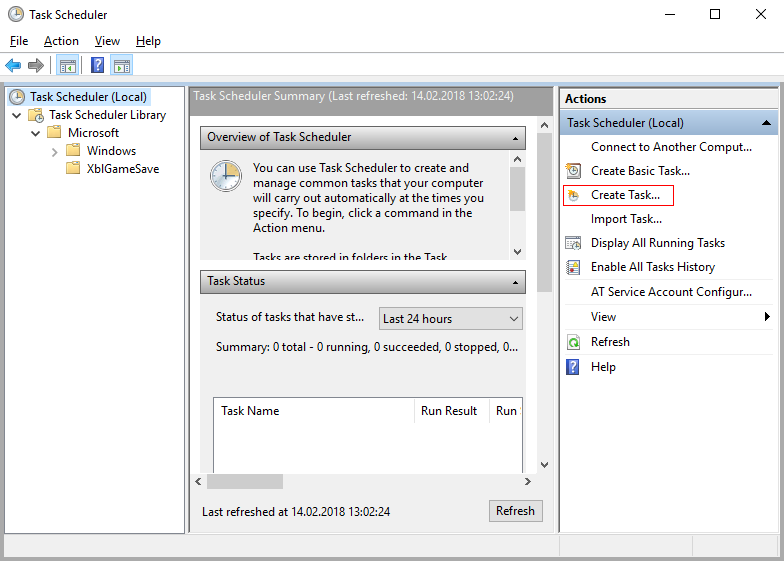Click the summary pane scroll up arrow

(x=544, y=125)
